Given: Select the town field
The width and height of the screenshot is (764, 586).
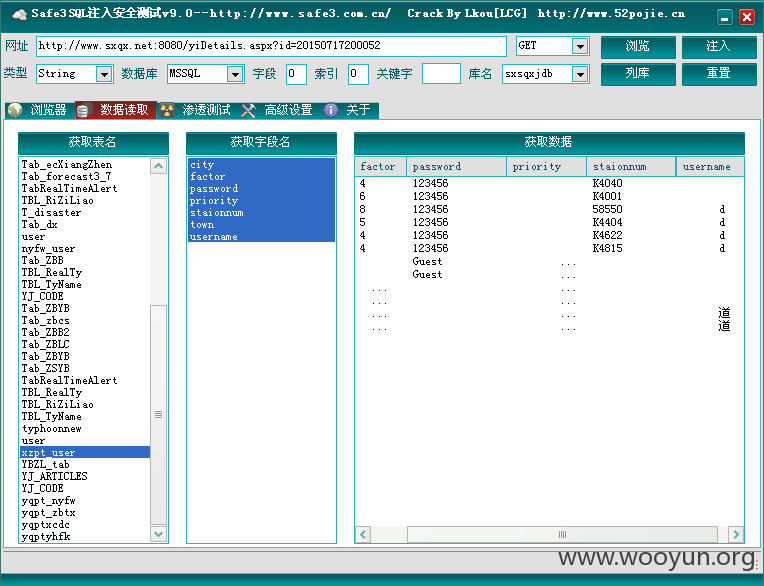Looking at the screenshot, I should click(x=262, y=225).
